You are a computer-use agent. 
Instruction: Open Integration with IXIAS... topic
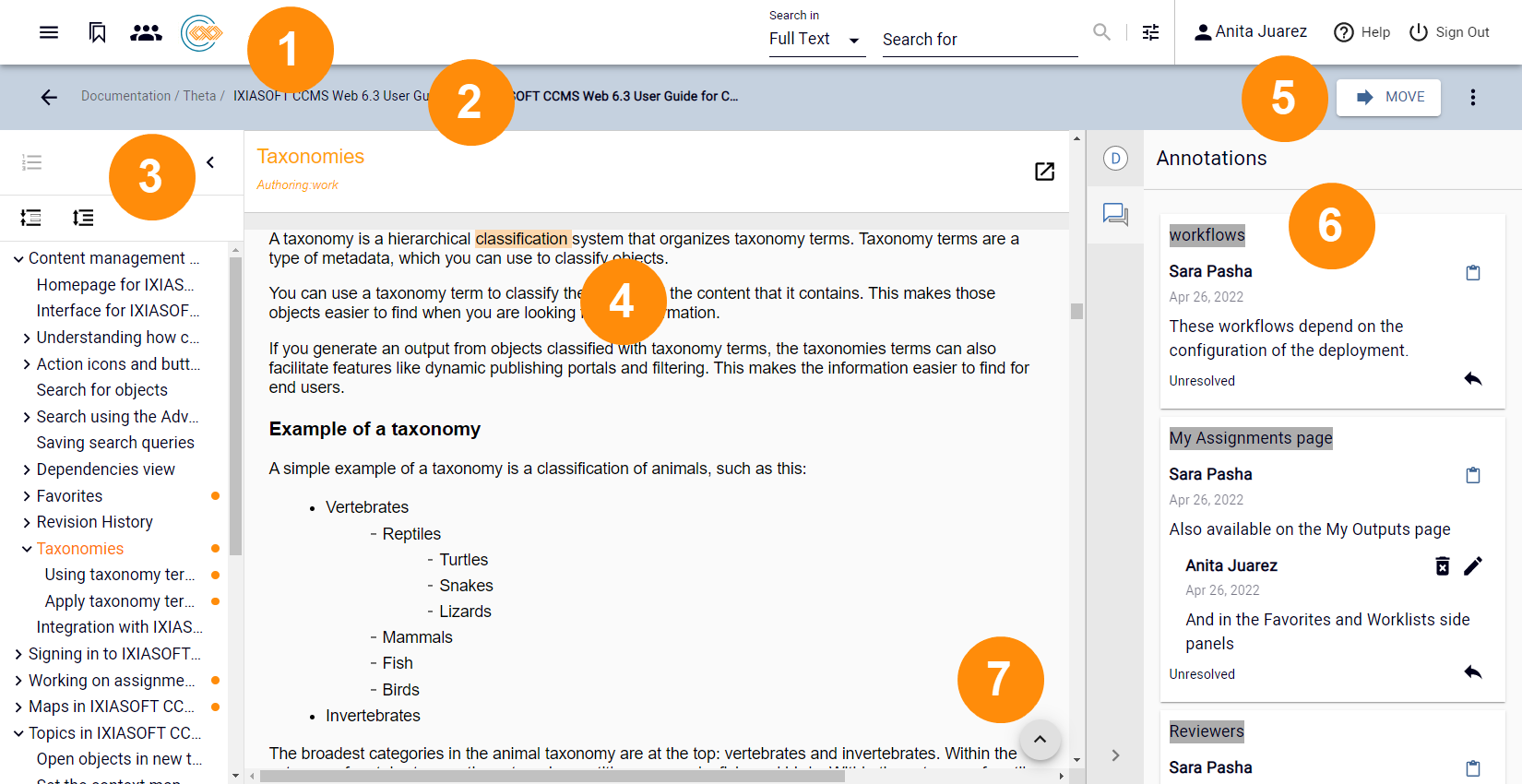(119, 627)
